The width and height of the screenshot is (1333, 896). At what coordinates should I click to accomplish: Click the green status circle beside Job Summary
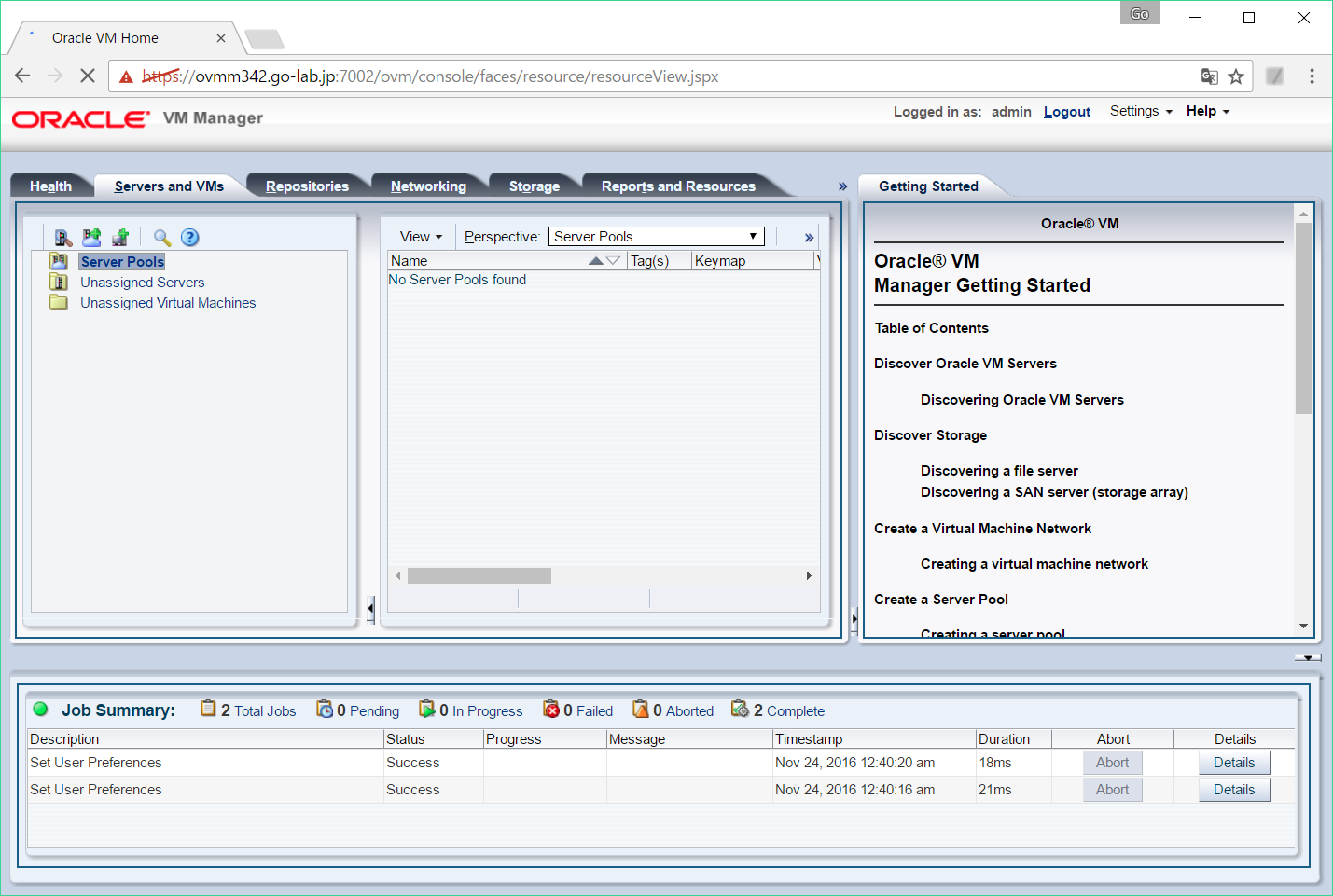click(39, 709)
